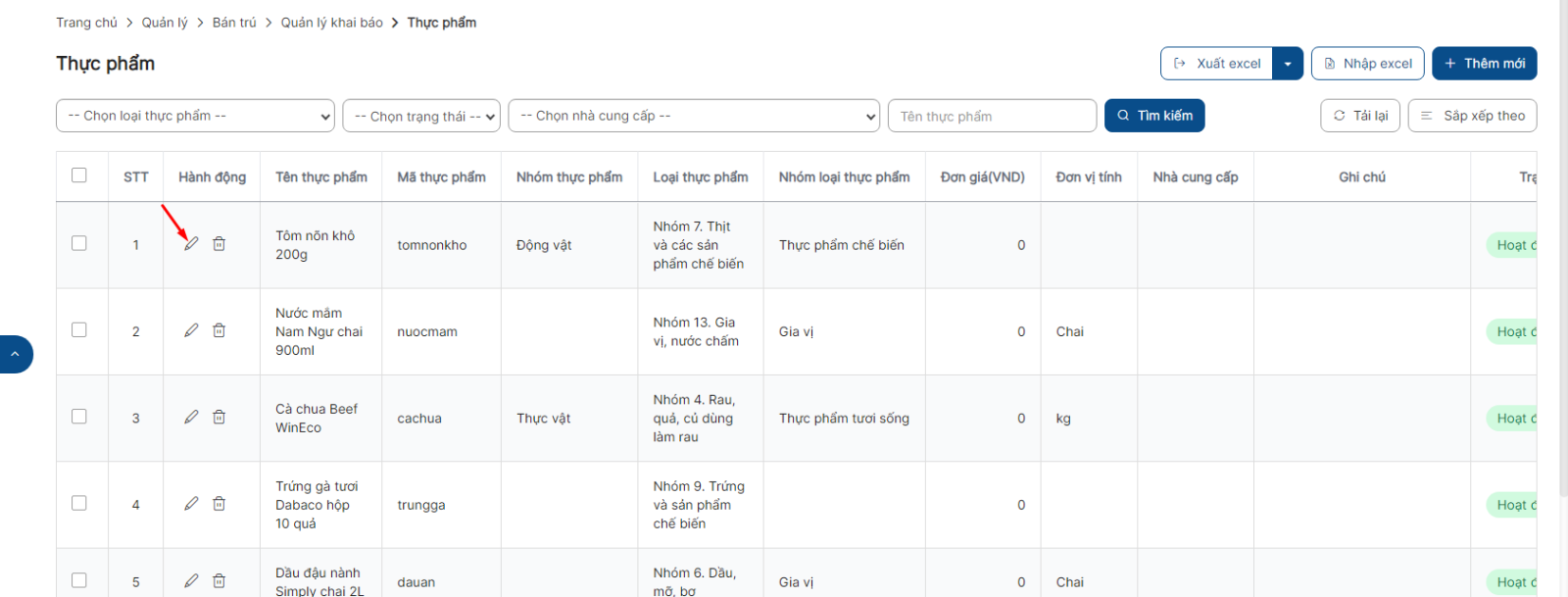This screenshot has width=1568, height=597.
Task: Open the Chọn nhà cung cấp dropdown
Action: 694,116
